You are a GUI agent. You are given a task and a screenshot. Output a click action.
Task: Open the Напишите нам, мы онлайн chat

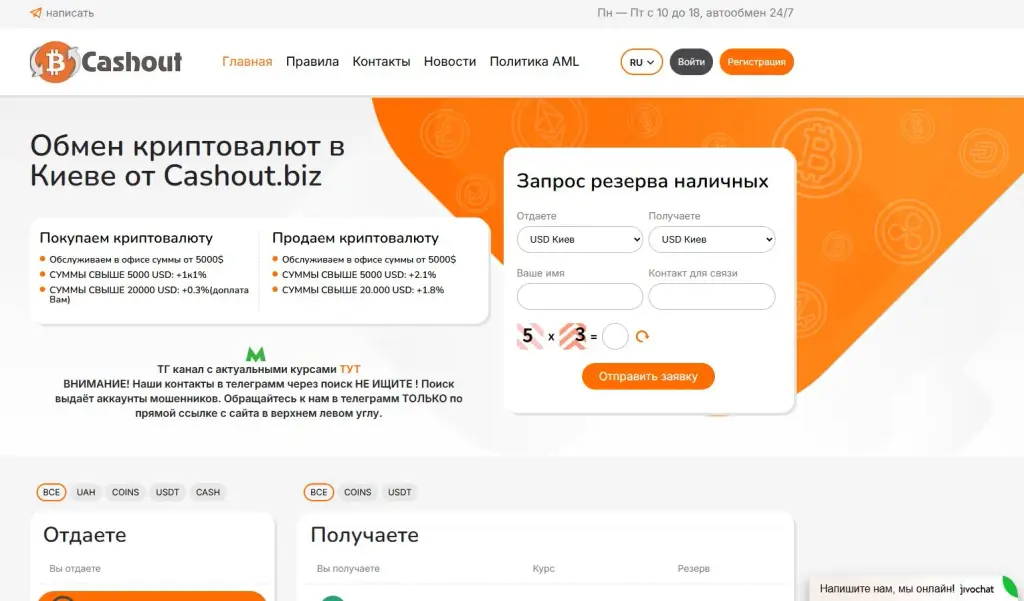pos(887,589)
